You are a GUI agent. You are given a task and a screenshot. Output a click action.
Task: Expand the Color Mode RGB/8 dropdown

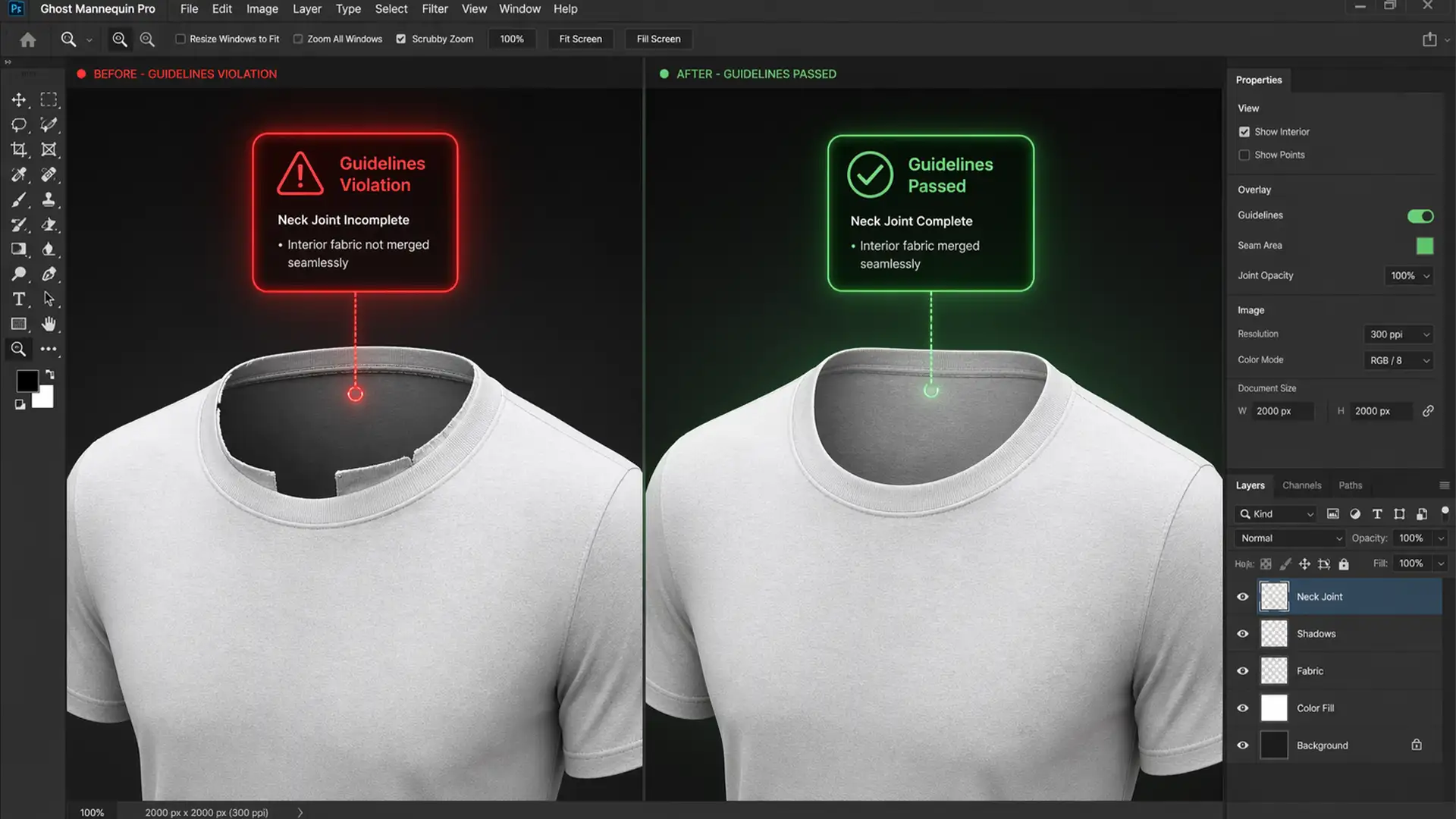(x=1398, y=360)
